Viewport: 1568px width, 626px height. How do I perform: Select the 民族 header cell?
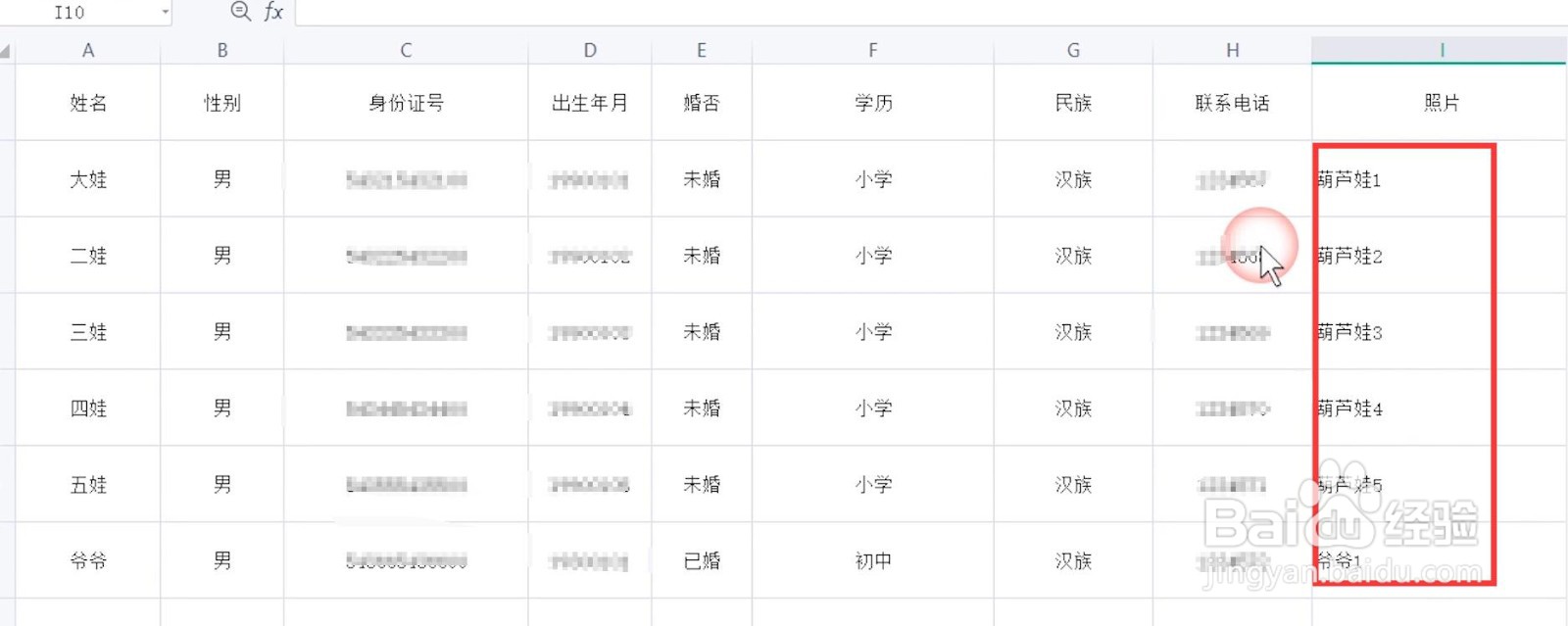(x=1073, y=103)
